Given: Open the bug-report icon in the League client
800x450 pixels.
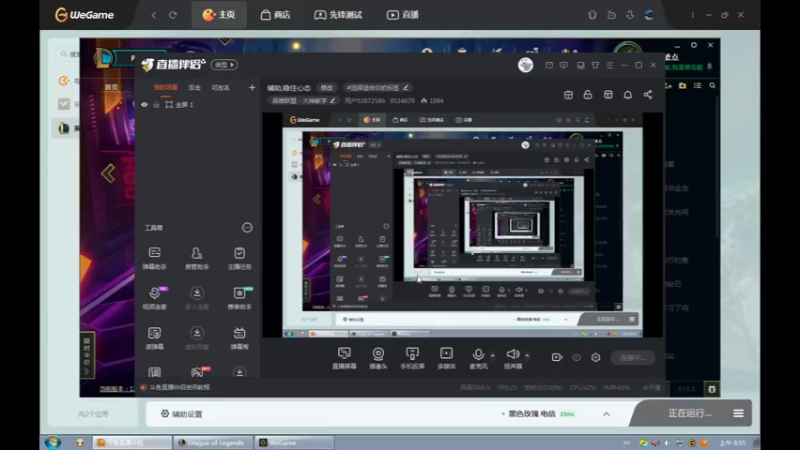Looking at the screenshot, I should [712, 389].
